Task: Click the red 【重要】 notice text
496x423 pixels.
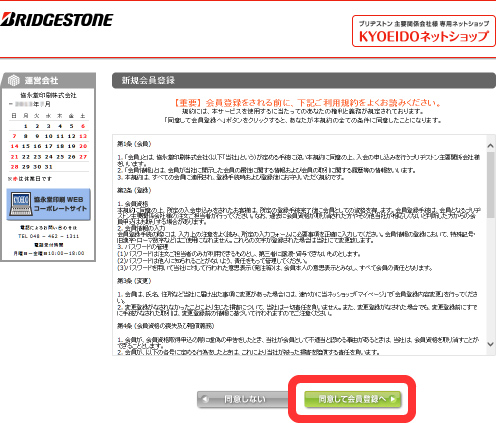Action: point(307,103)
